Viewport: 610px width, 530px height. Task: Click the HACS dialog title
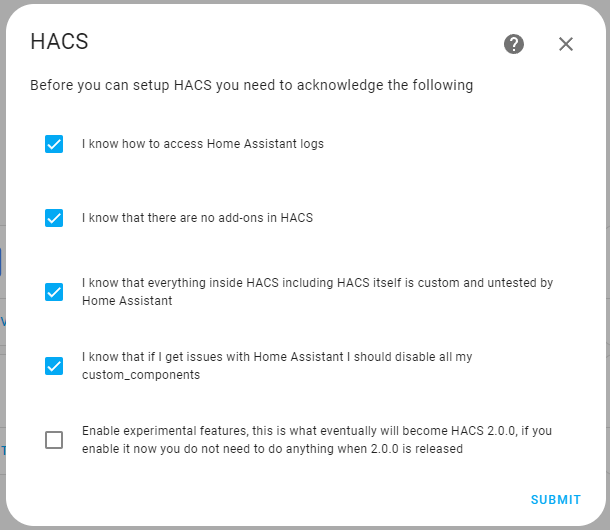[x=60, y=42]
